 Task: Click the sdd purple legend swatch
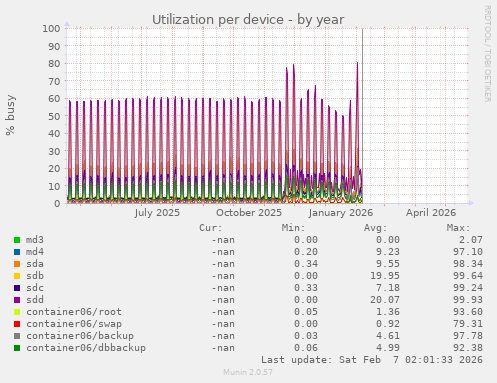tap(17, 300)
